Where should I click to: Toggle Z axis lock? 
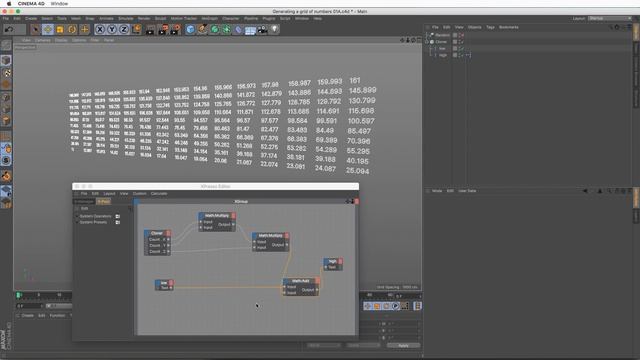click(x=124, y=29)
